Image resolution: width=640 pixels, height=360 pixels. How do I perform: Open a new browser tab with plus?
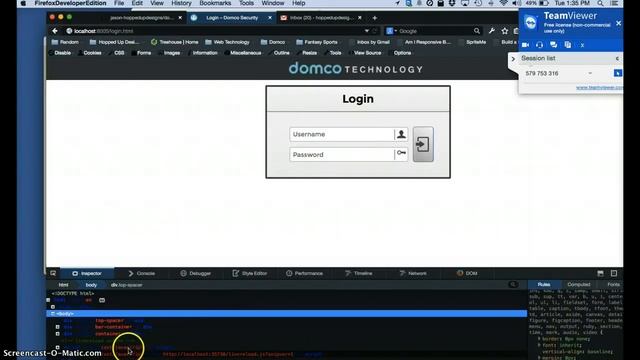[374, 18]
